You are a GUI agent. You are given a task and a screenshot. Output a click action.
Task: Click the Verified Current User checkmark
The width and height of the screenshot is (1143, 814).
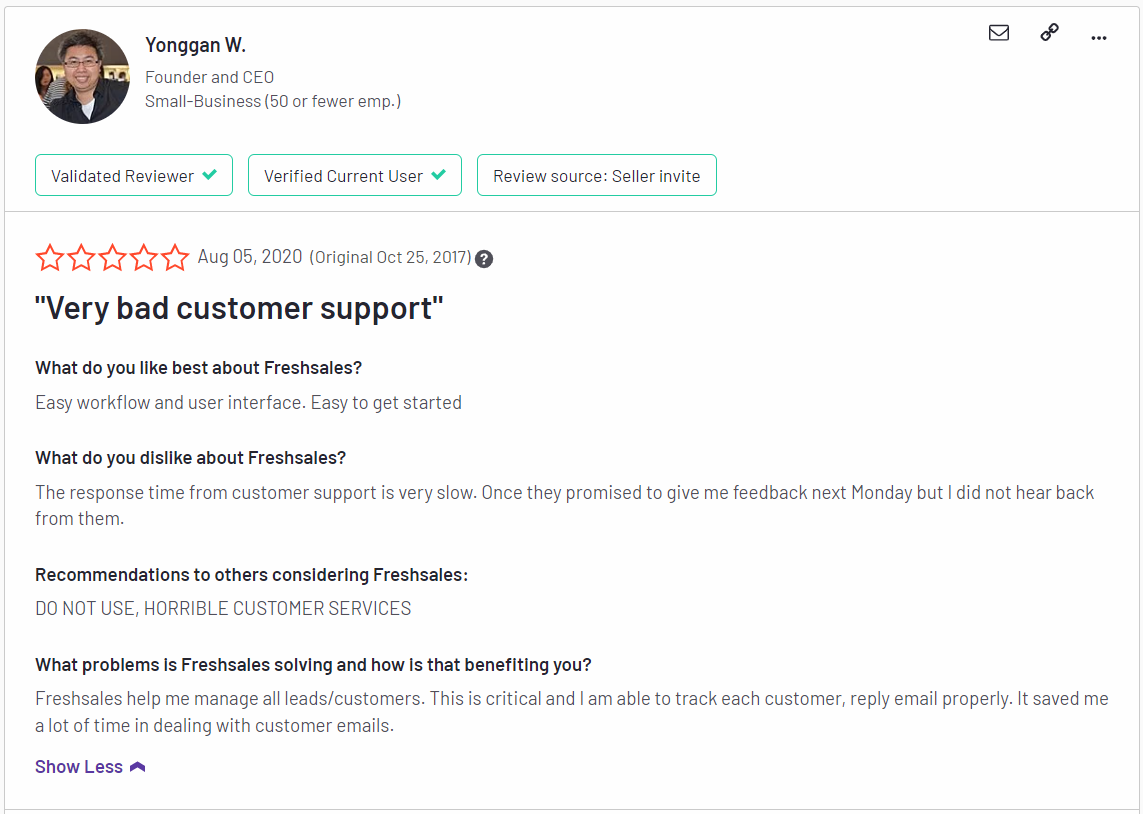(x=438, y=175)
